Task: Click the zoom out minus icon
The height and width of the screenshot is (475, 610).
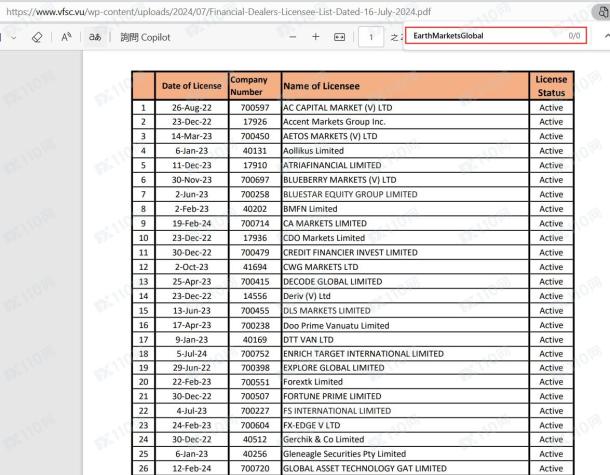Action: pos(293,37)
